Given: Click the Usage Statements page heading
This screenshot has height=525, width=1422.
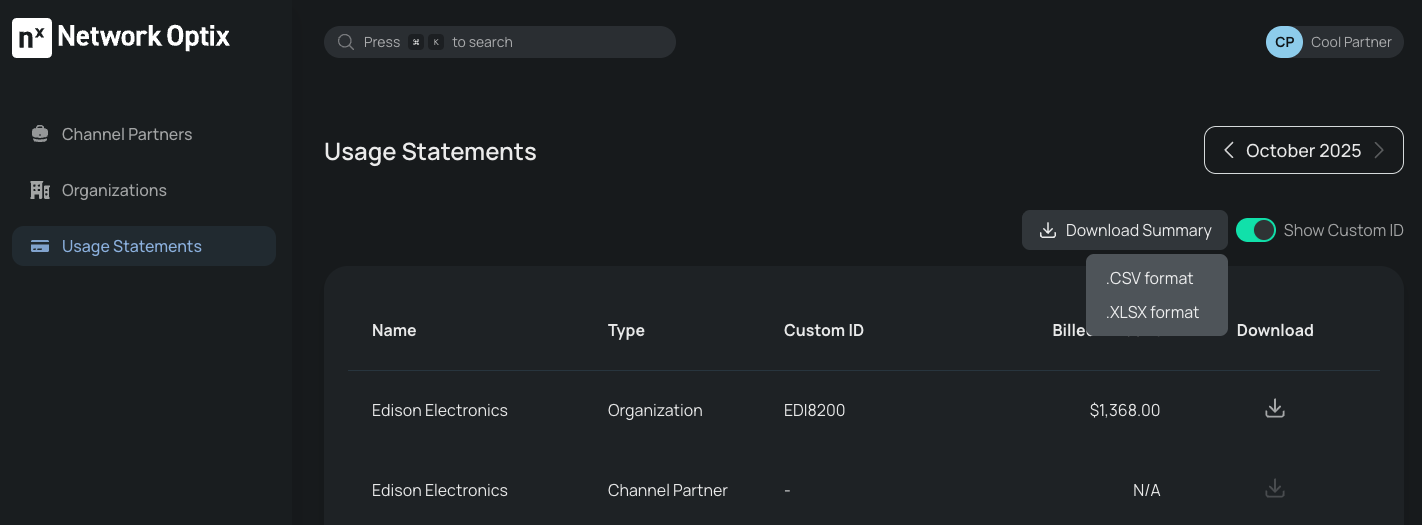Looking at the screenshot, I should coord(430,152).
